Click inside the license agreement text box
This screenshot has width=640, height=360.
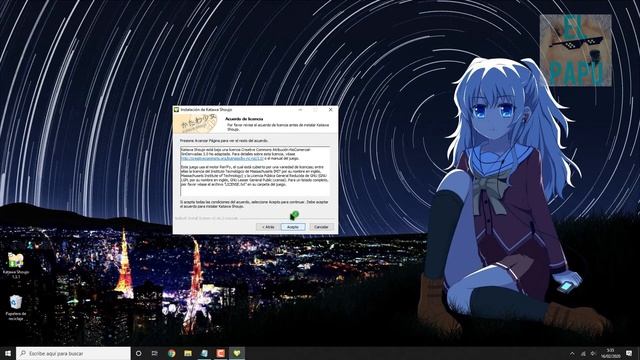click(x=255, y=172)
